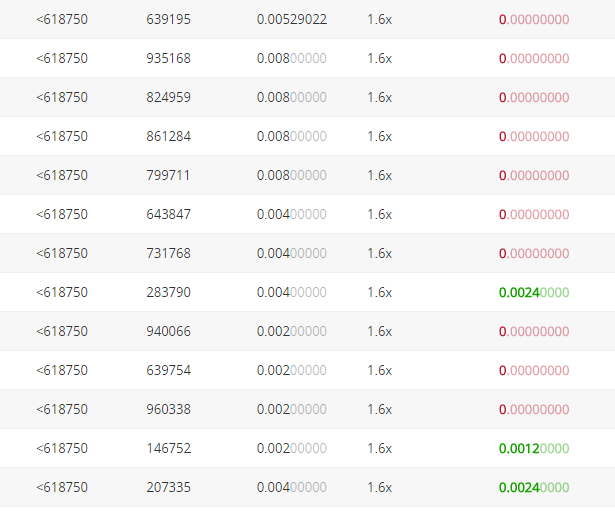Click green profit 0.00240000 in row 207335
This screenshot has height=512, width=615.
click(534, 487)
